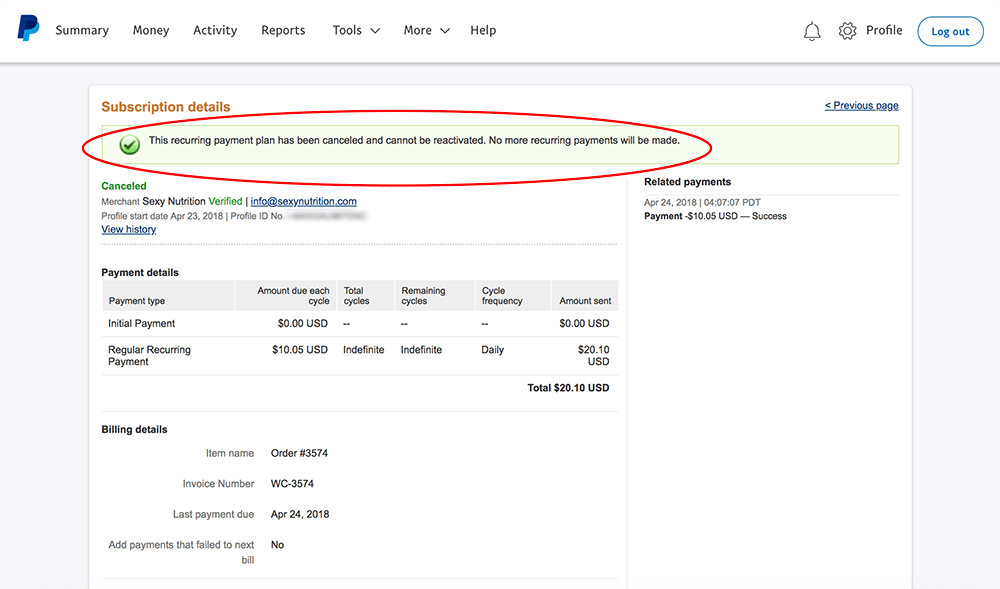Go to the Summary tab
Screen dimensions: 1000x589
tap(82, 30)
